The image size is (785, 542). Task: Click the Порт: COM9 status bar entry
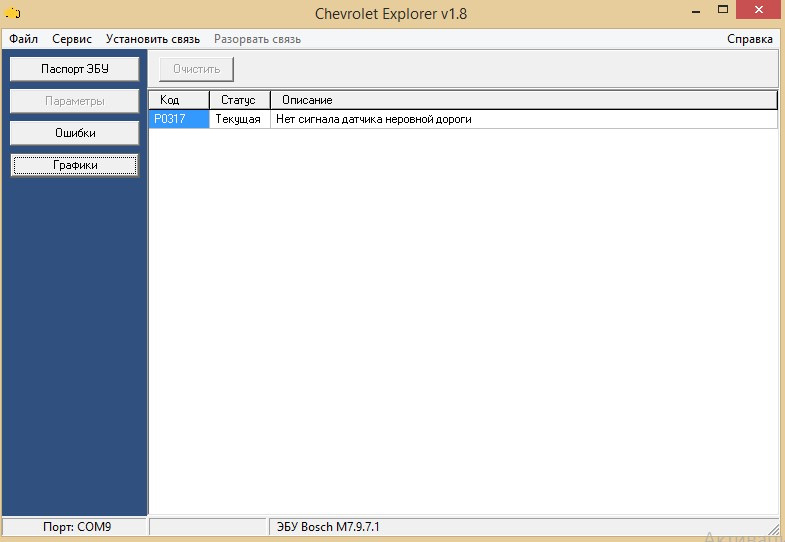tap(75, 526)
